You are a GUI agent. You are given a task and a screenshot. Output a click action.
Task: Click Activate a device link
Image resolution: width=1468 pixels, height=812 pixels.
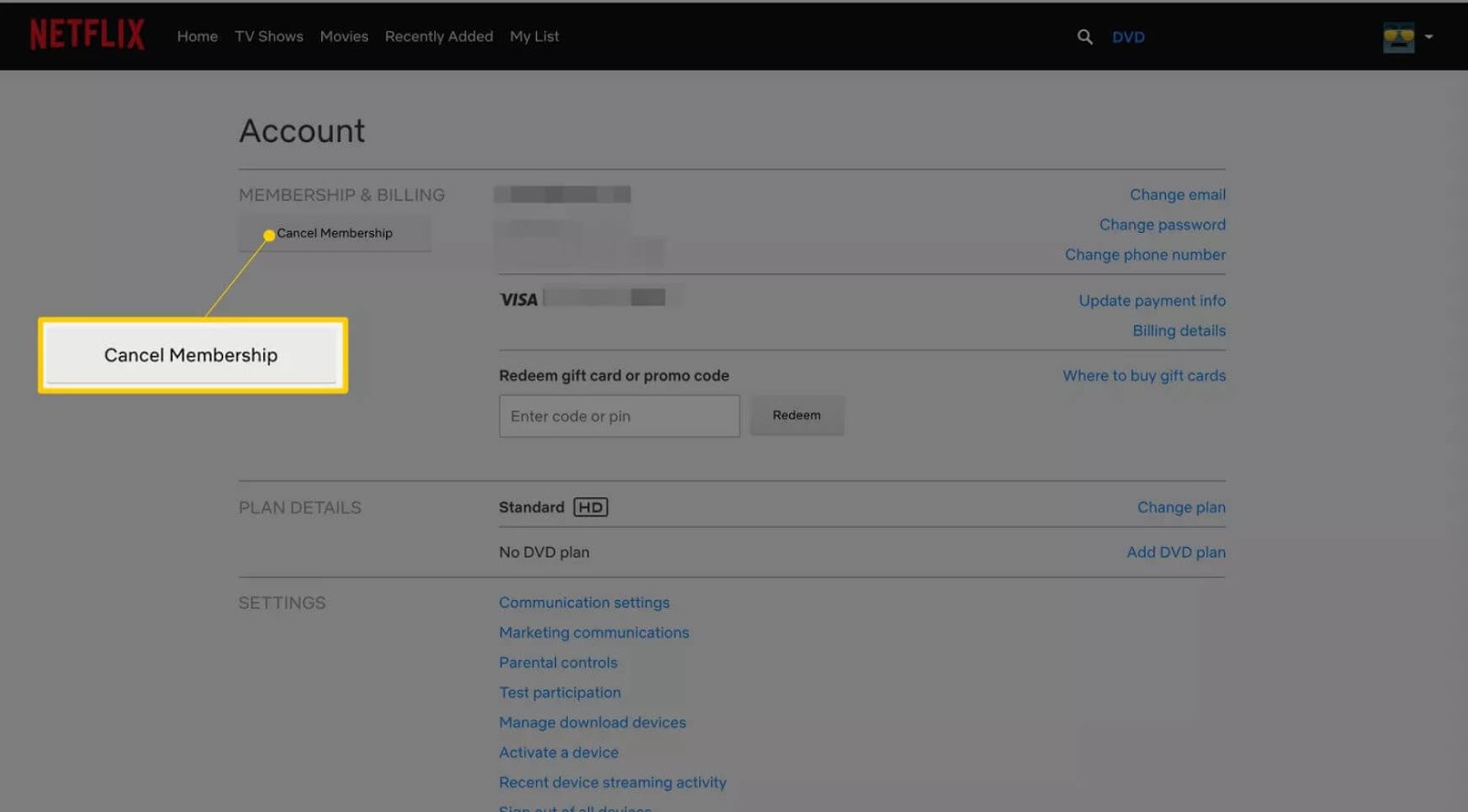point(559,752)
